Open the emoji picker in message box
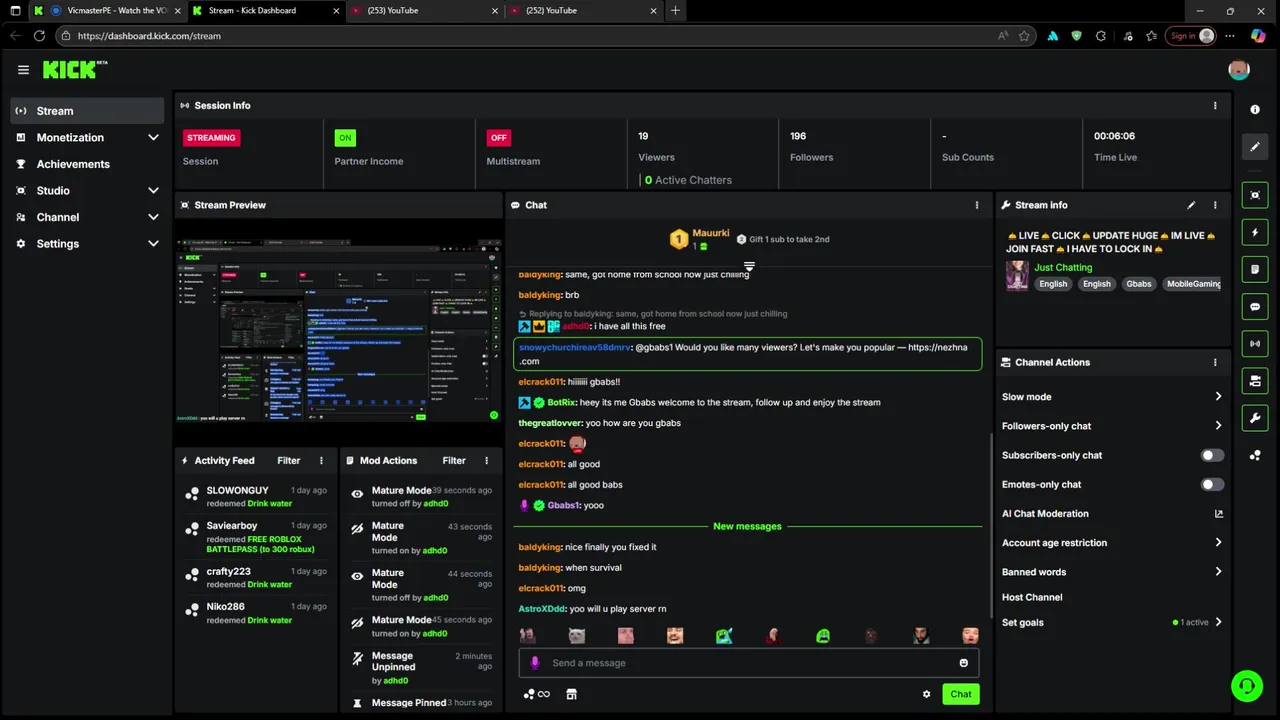Viewport: 1280px width, 720px height. 964,663
